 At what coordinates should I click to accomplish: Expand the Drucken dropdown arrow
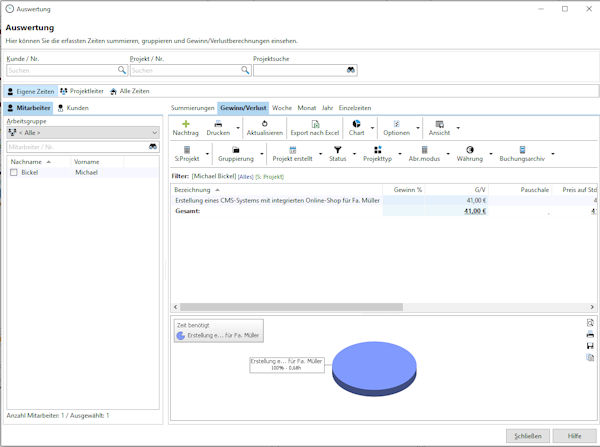click(x=238, y=128)
